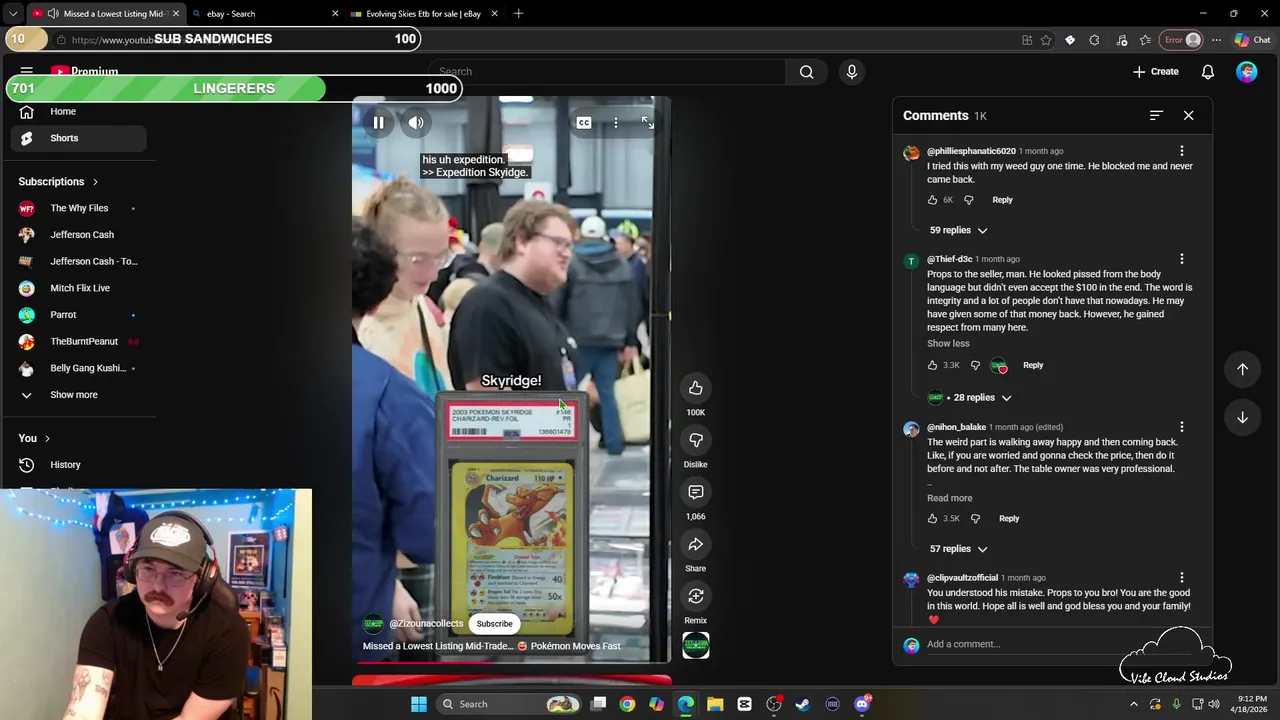Viewport: 1280px width, 720px height.
Task: Dislike the Short with thumbs down
Action: [696, 440]
